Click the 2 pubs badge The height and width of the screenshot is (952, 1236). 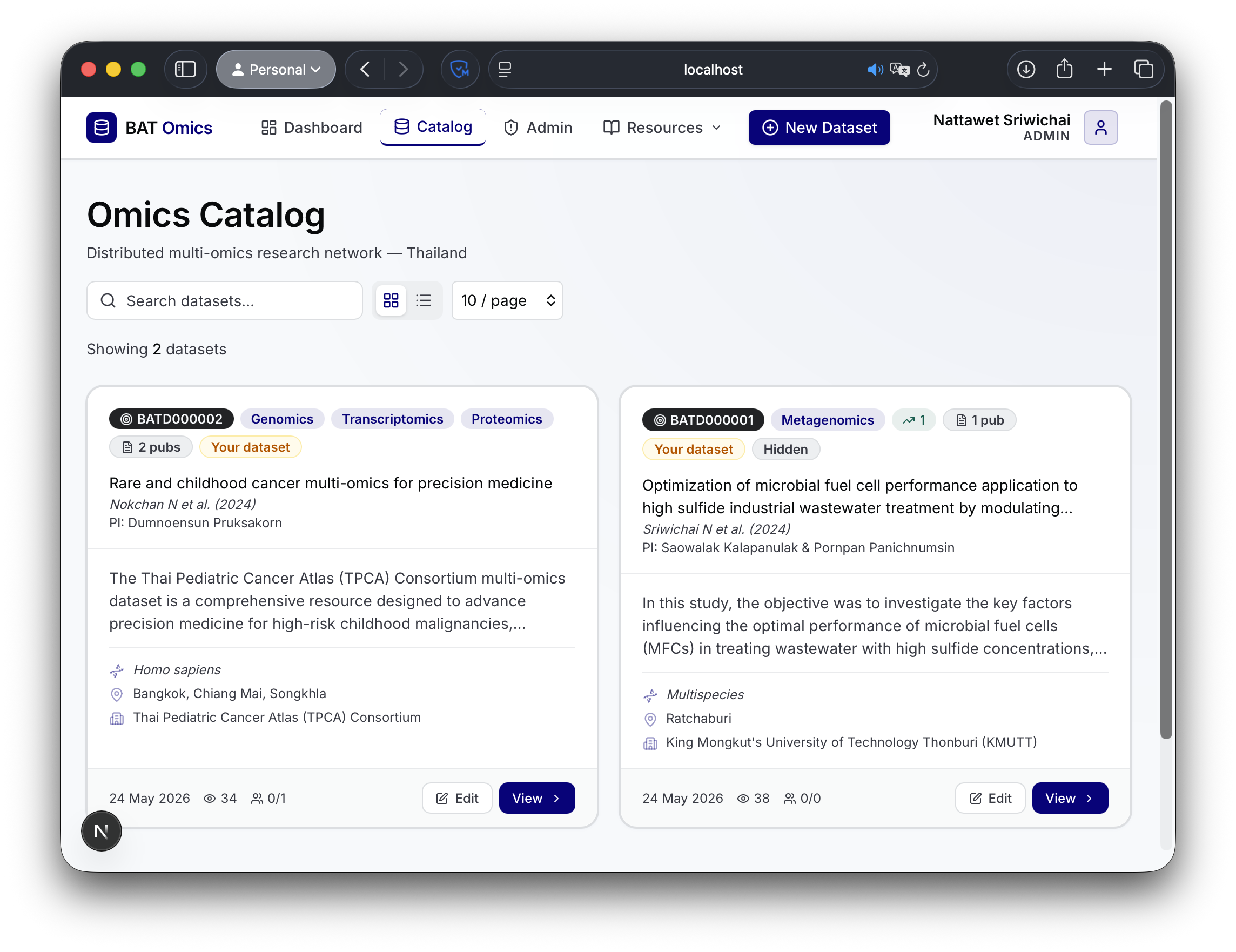tap(151, 447)
